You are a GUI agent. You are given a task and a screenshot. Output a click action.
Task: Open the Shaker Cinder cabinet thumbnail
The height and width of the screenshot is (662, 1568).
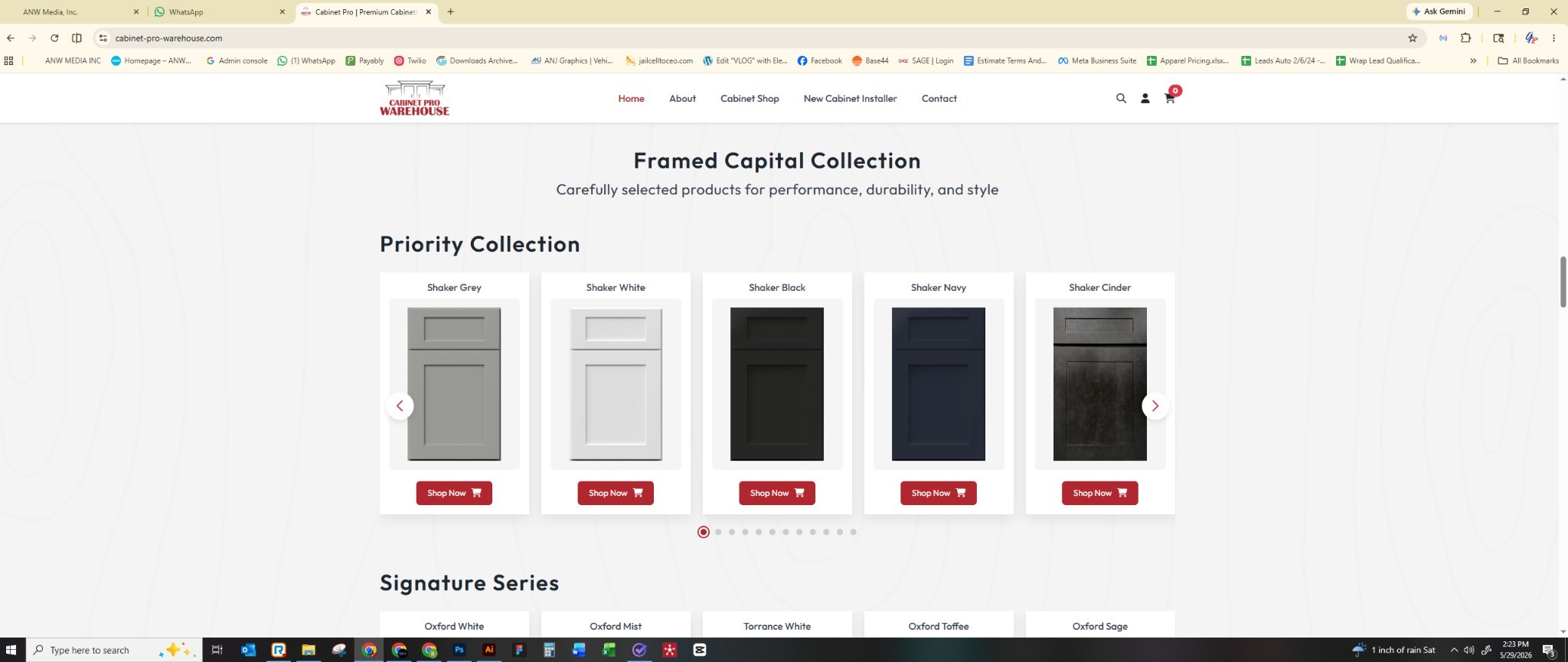pos(1100,384)
